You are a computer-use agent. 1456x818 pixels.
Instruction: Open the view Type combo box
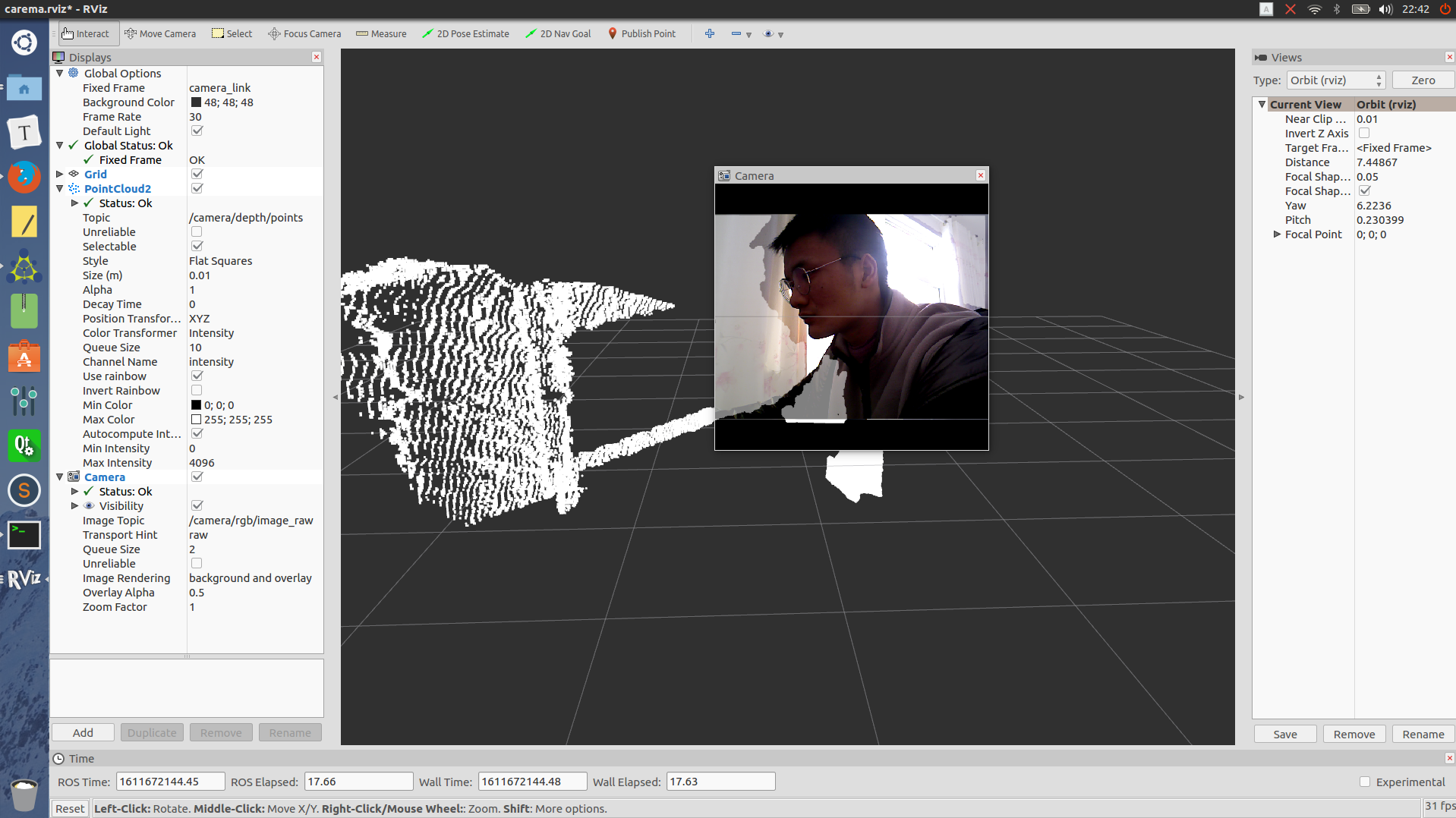tap(1335, 80)
